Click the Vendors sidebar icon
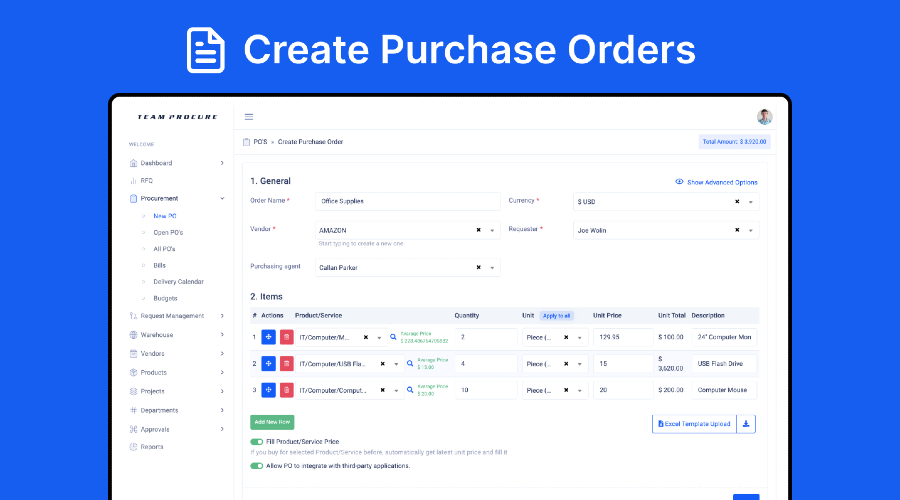Image resolution: width=900 pixels, height=500 pixels. [x=133, y=354]
